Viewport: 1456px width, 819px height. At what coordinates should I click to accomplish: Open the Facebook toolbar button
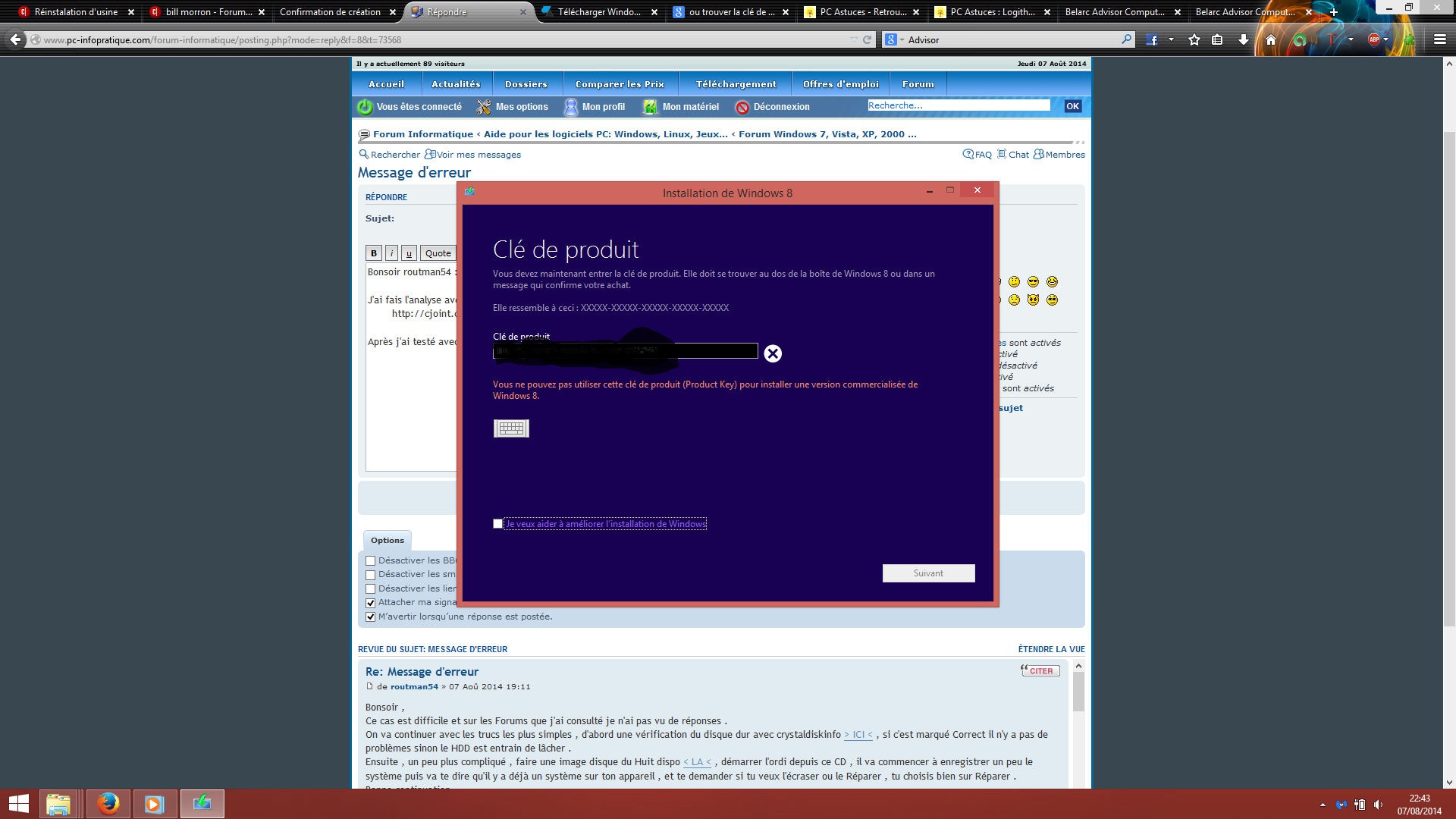(x=1152, y=39)
